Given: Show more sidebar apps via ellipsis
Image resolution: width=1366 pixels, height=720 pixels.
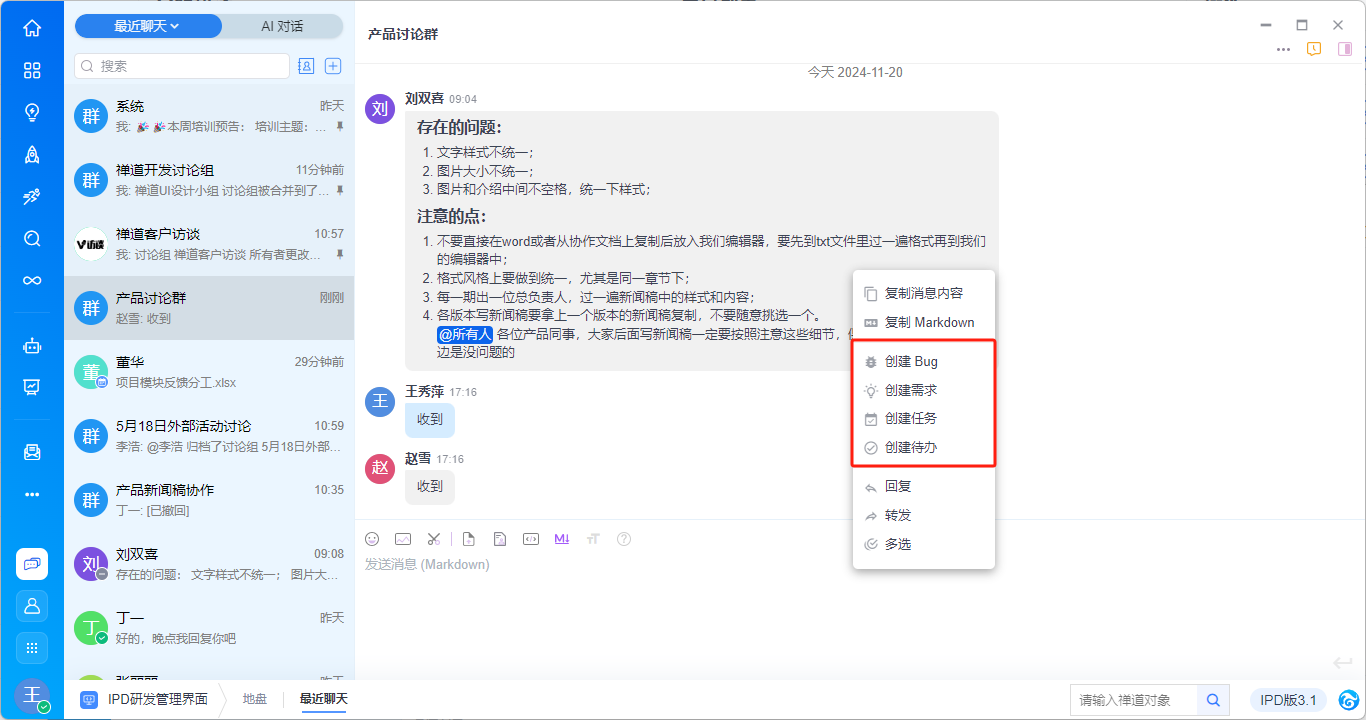Looking at the screenshot, I should click(32, 494).
